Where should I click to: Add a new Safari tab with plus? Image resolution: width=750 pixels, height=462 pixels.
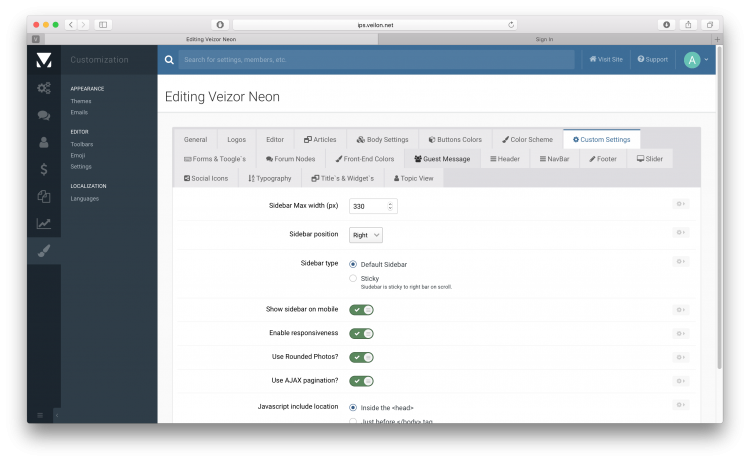(x=717, y=39)
